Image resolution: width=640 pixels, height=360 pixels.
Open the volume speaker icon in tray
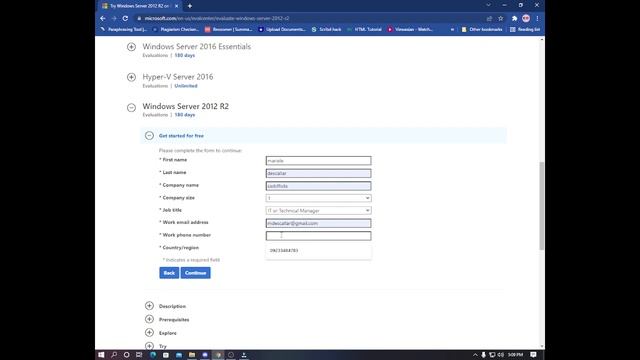(x=501, y=355)
